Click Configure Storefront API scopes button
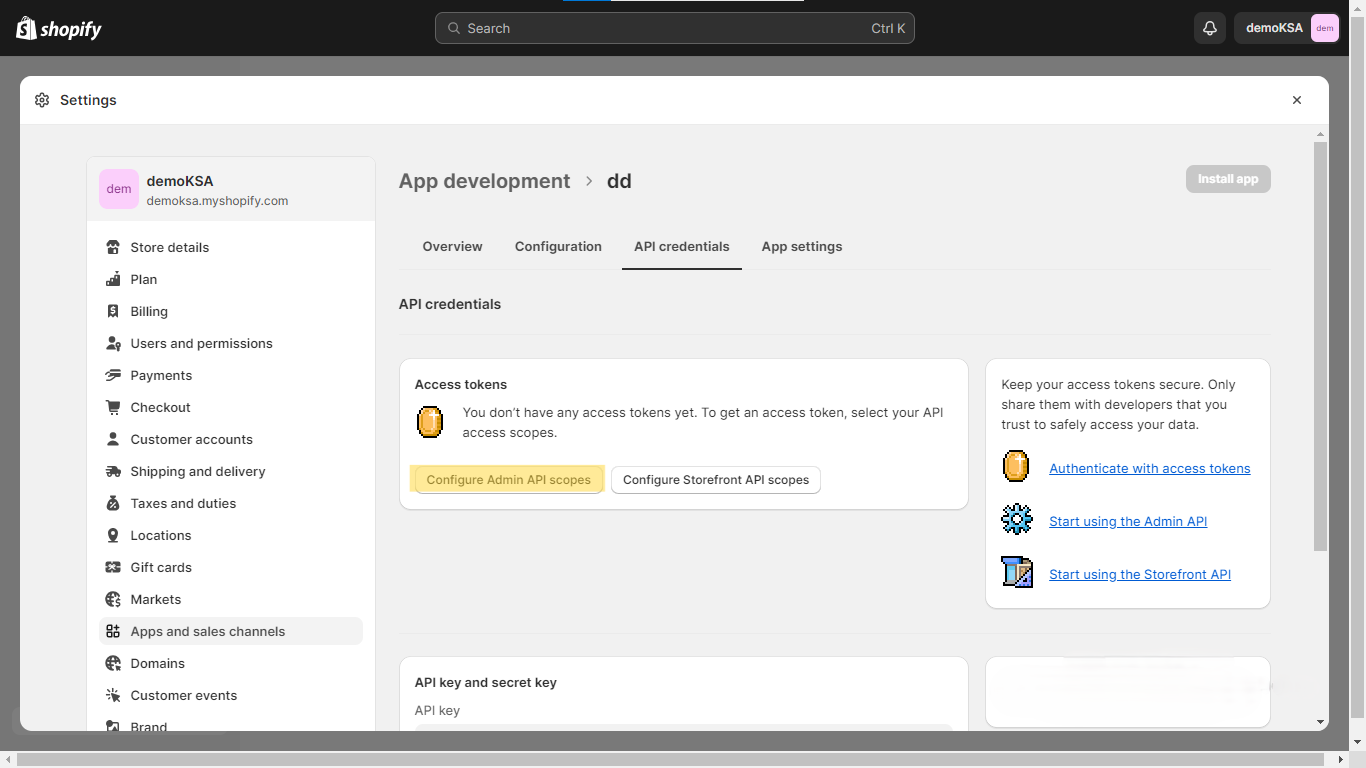Screen dimensions: 1366x768 [x=716, y=480]
